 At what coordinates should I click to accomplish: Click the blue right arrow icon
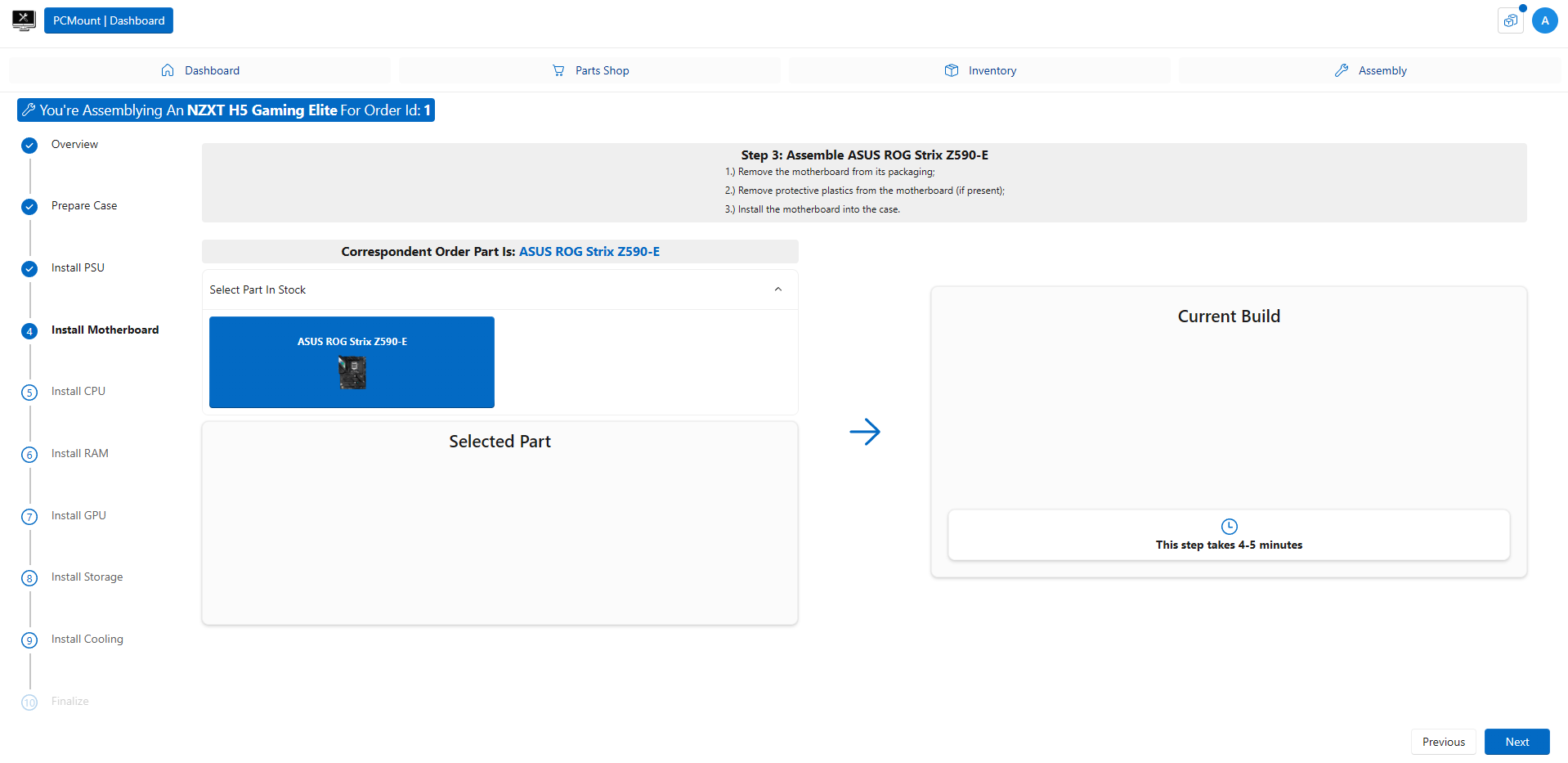[x=865, y=432]
